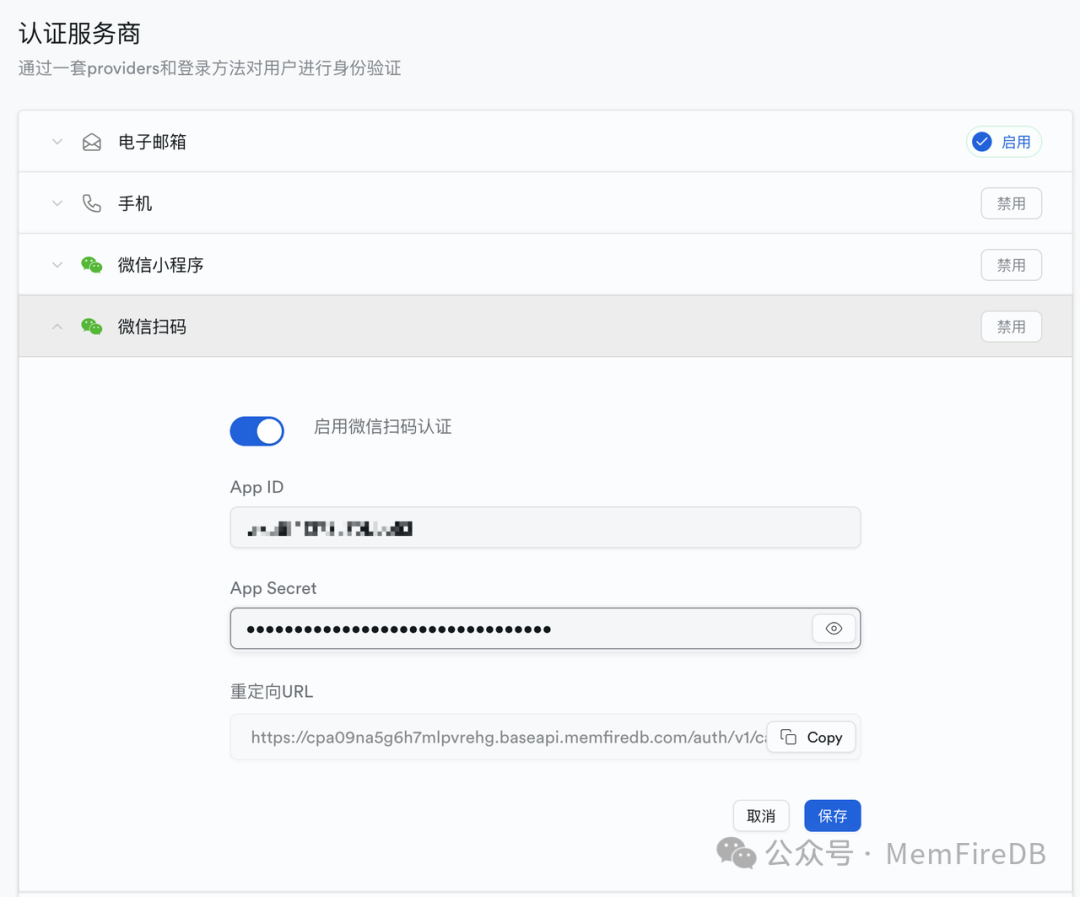Collapse the 微信扫码 provider row
The height and width of the screenshot is (897, 1080).
57,327
